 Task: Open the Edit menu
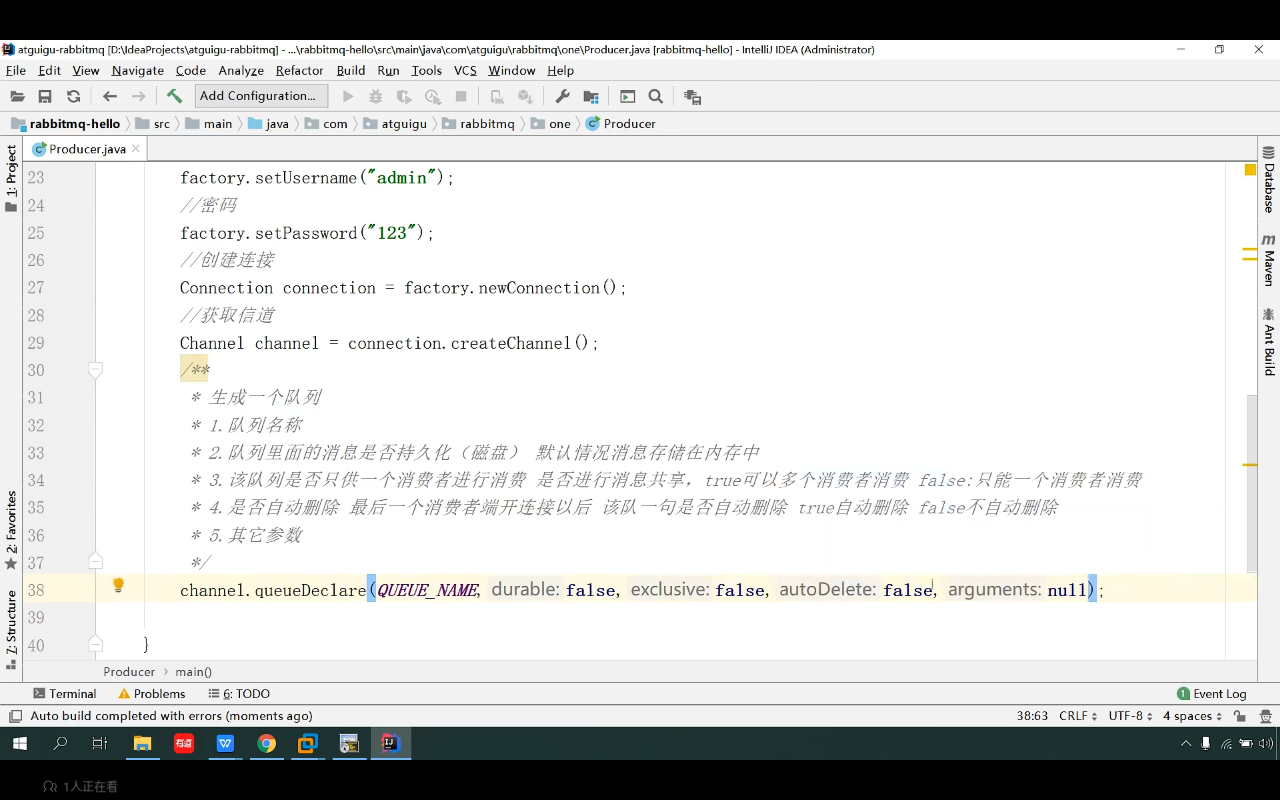pyautogui.click(x=50, y=71)
